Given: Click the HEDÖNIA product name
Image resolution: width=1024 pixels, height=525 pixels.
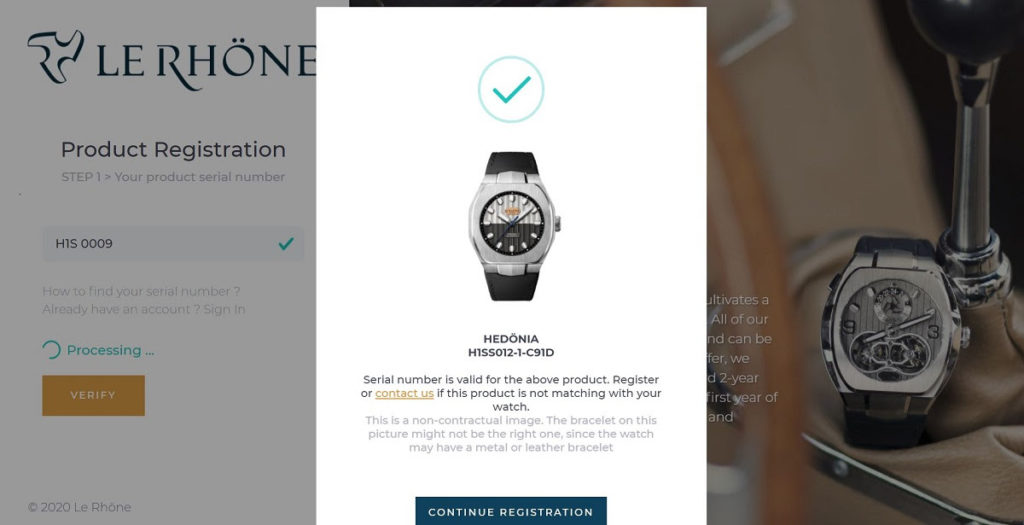Looking at the screenshot, I should [x=511, y=339].
